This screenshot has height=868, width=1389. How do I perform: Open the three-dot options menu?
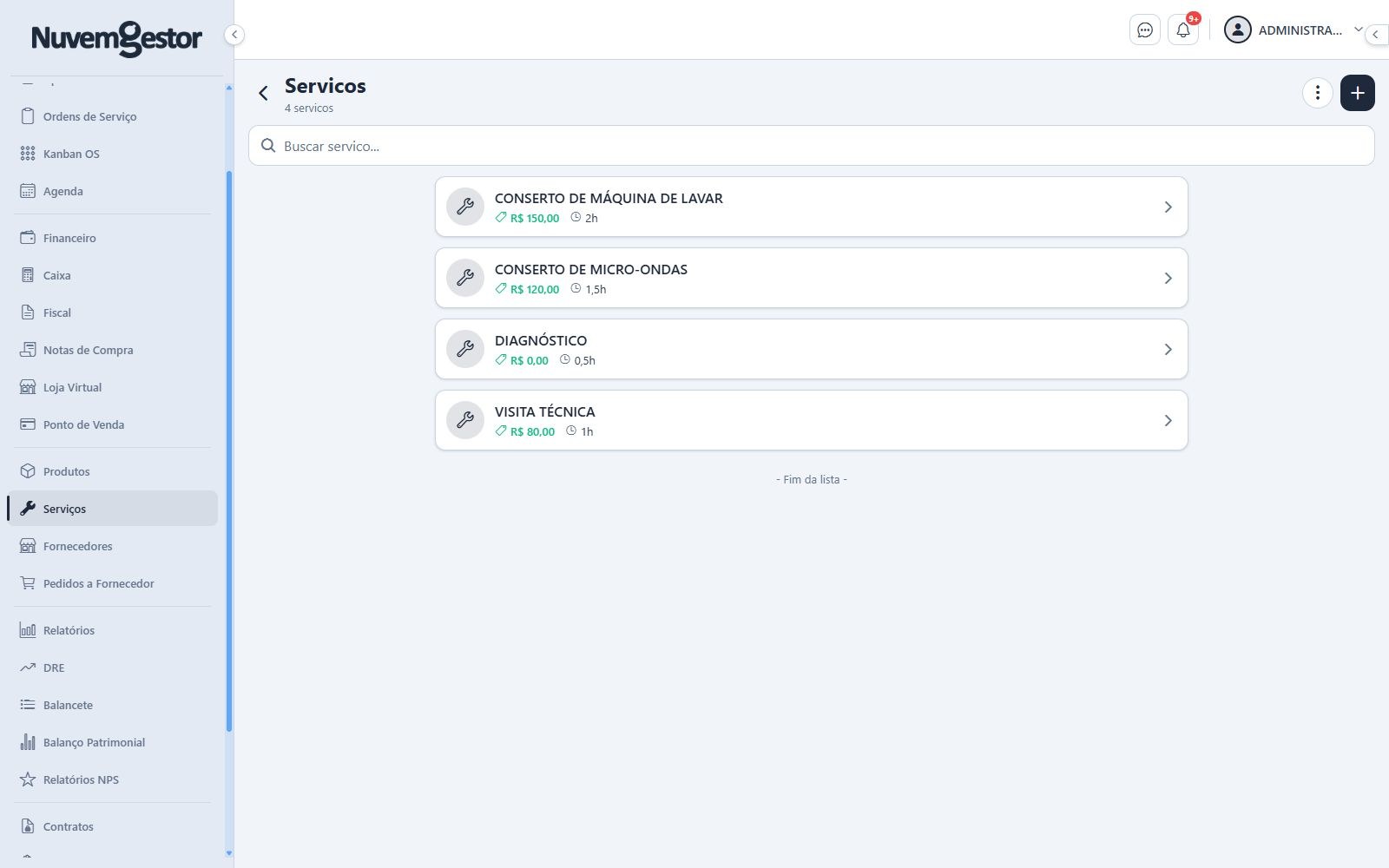tap(1318, 93)
